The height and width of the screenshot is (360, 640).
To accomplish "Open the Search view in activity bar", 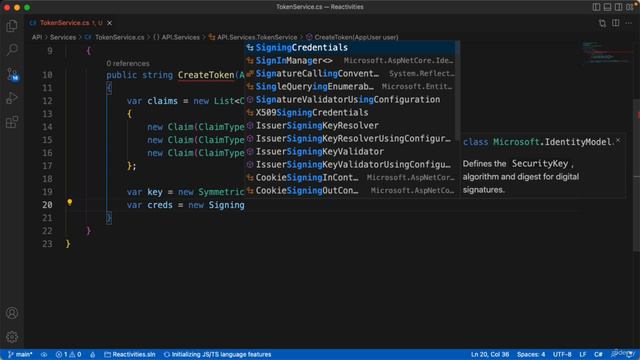I will 12,50.
